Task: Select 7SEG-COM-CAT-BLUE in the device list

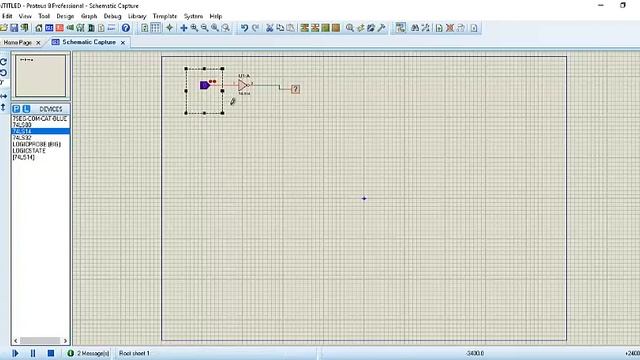Action: click(40, 118)
